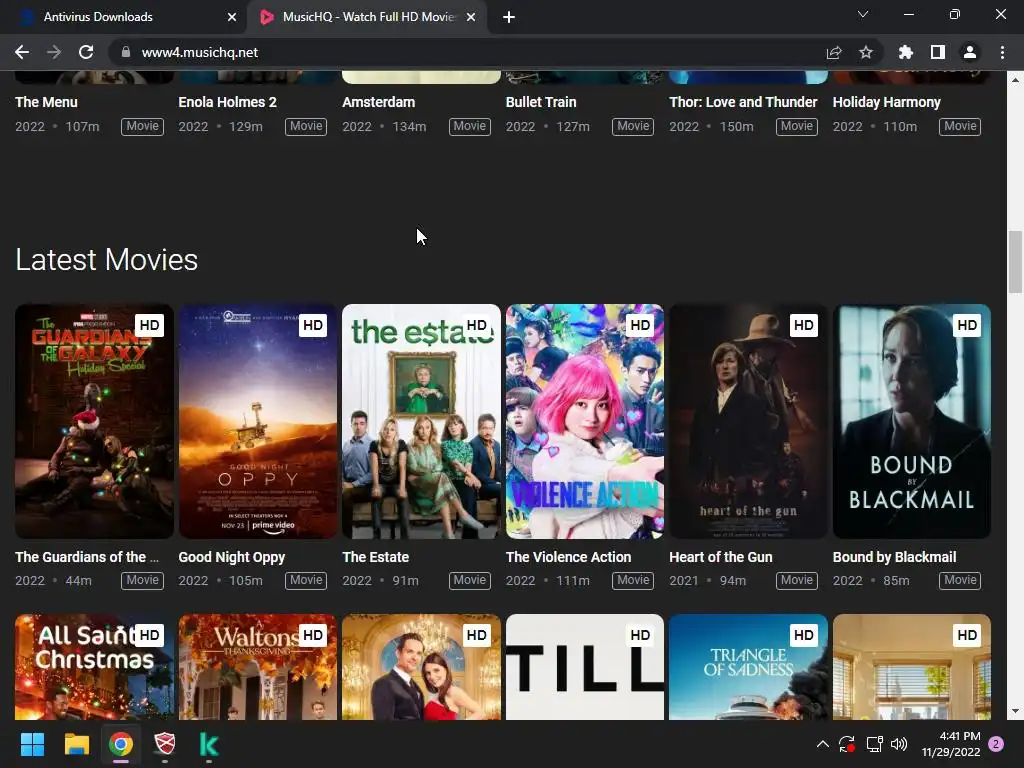Open File Explorer from taskbar
Screen dimensions: 1024x768
tap(76, 744)
